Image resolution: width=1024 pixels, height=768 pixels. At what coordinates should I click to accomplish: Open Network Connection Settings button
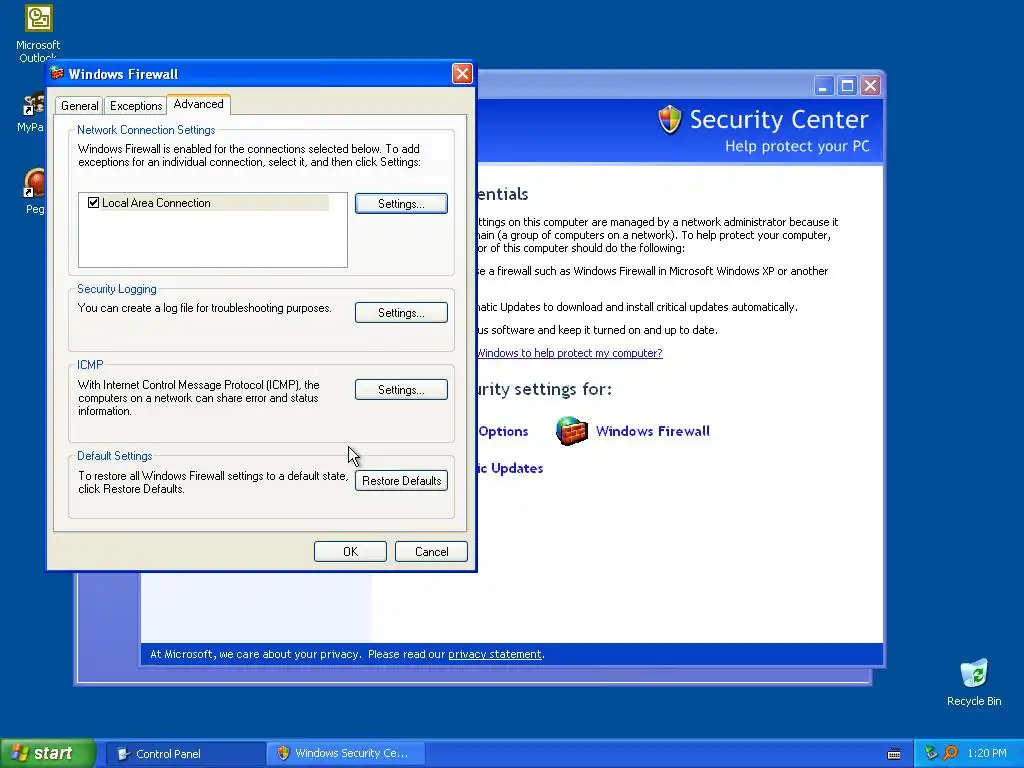tap(401, 204)
